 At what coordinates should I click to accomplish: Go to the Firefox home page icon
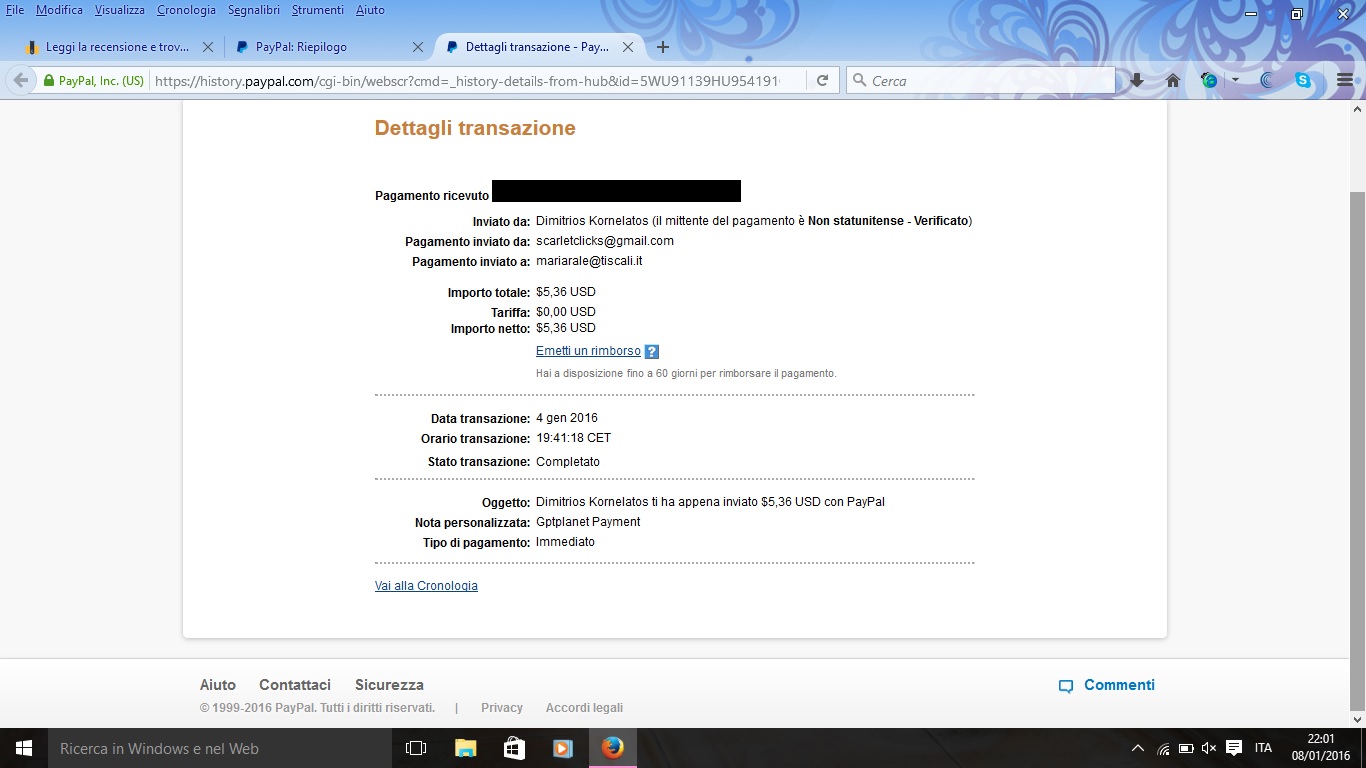coord(1173,81)
